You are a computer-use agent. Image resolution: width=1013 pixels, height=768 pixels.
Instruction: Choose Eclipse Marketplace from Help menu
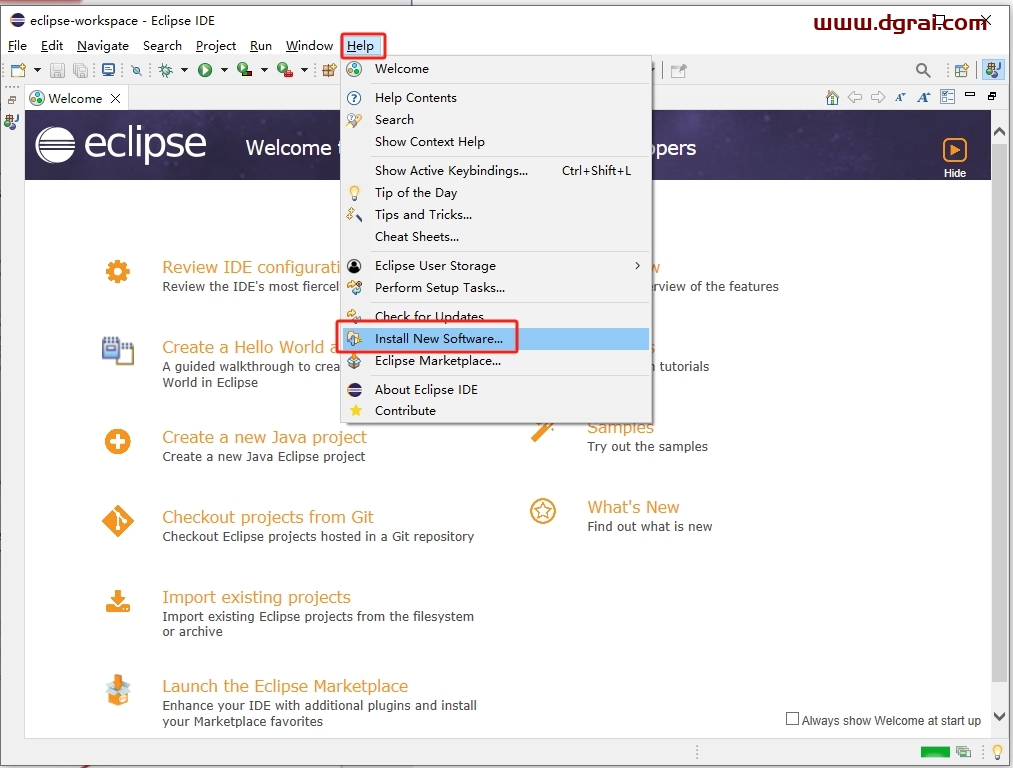437,361
